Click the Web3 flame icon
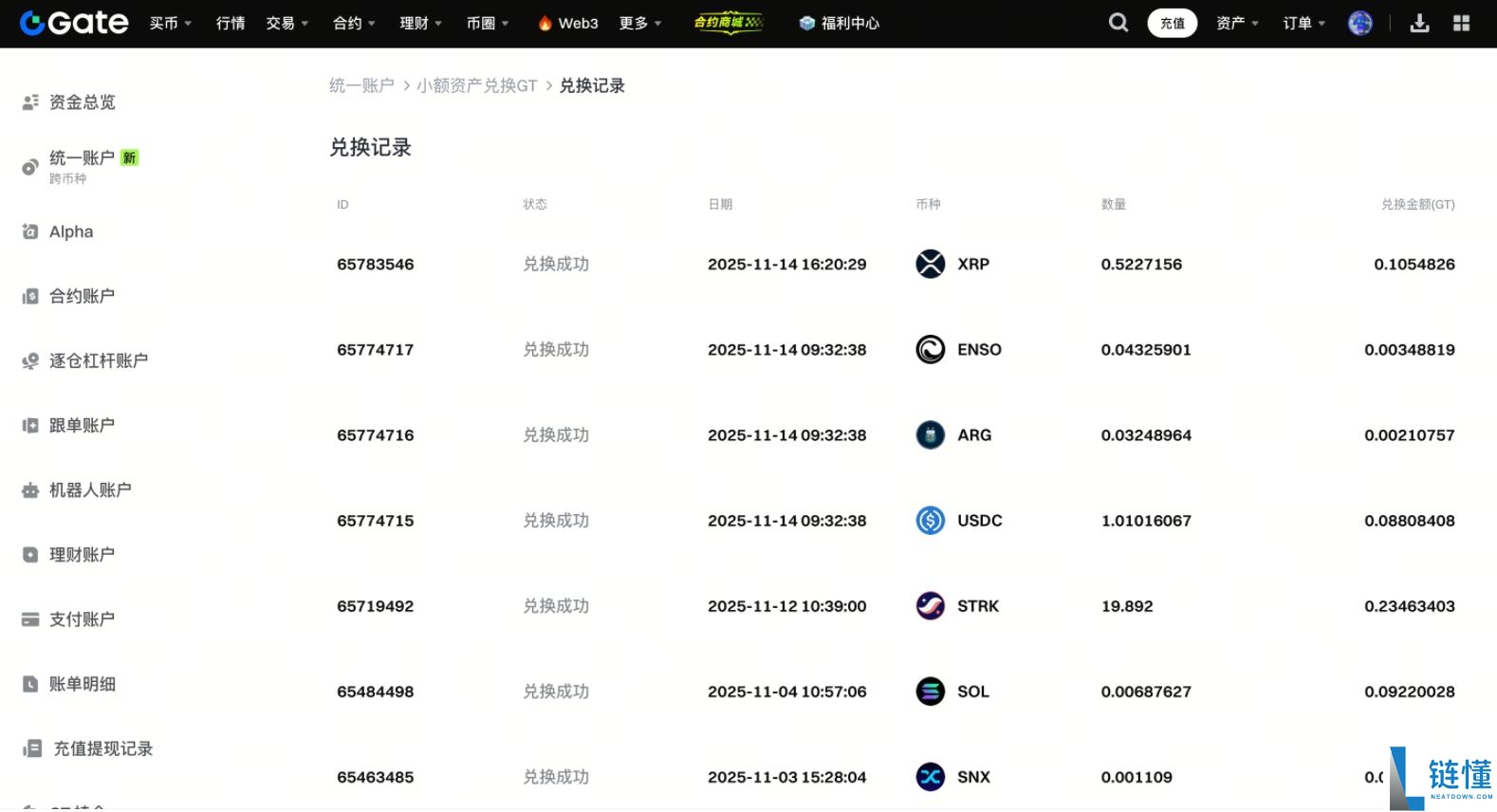This screenshot has width=1497, height=812. click(x=545, y=23)
